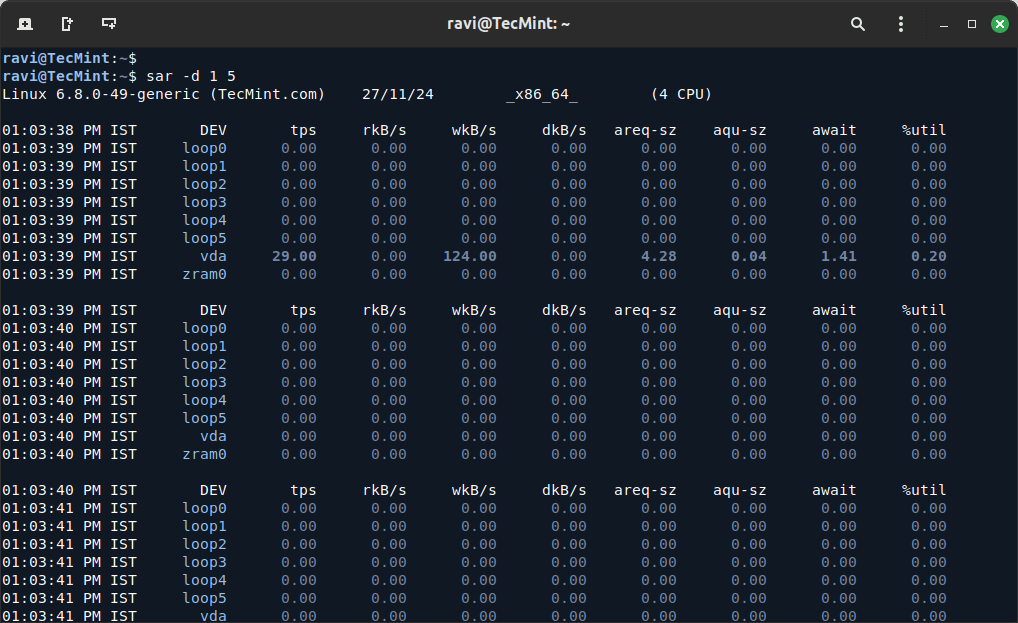Screen dimensions: 1018x623
Task: Click the bold 29.00 tps value
Action: pyautogui.click(x=294, y=256)
